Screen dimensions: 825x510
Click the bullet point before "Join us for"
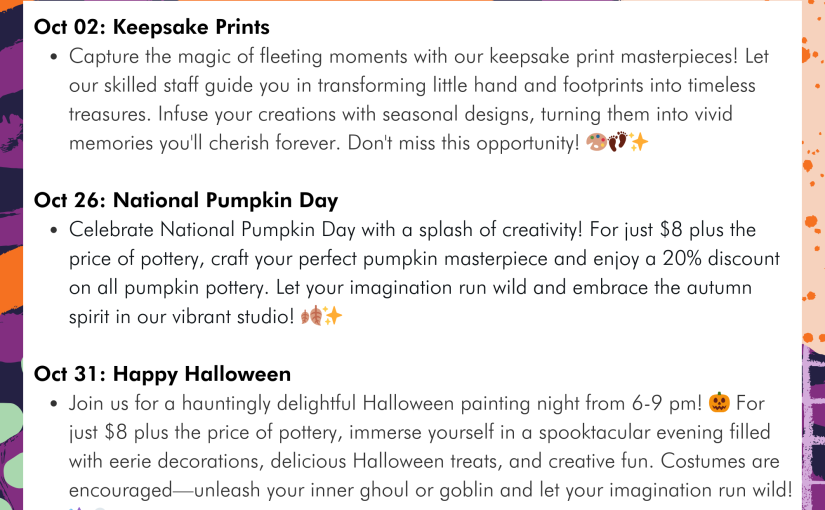[54, 404]
